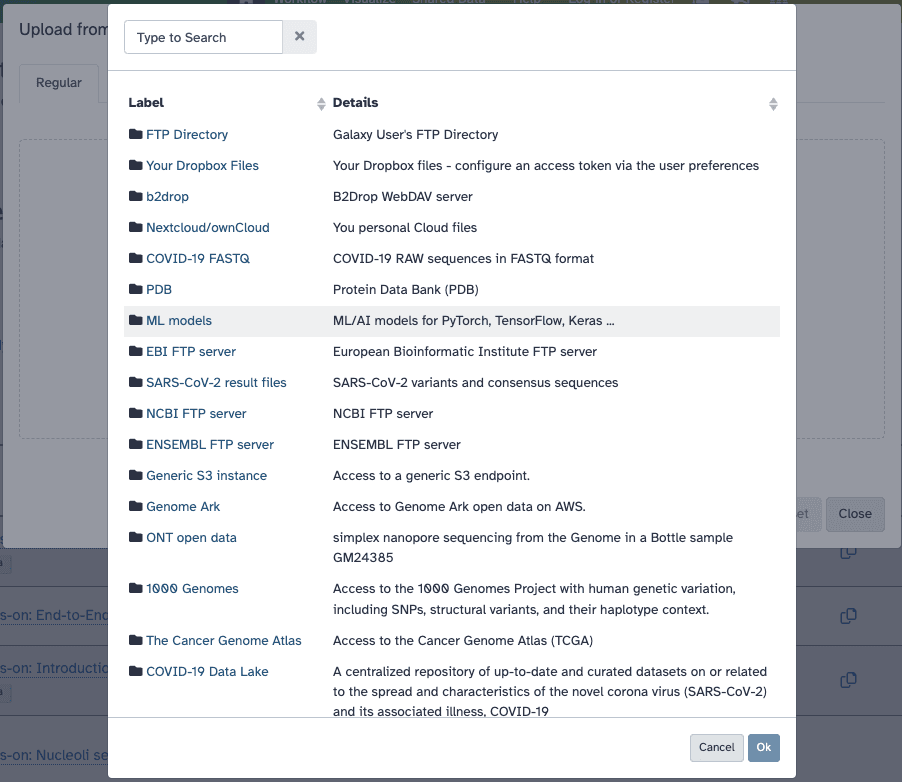Close the upload dialog behind

855,513
